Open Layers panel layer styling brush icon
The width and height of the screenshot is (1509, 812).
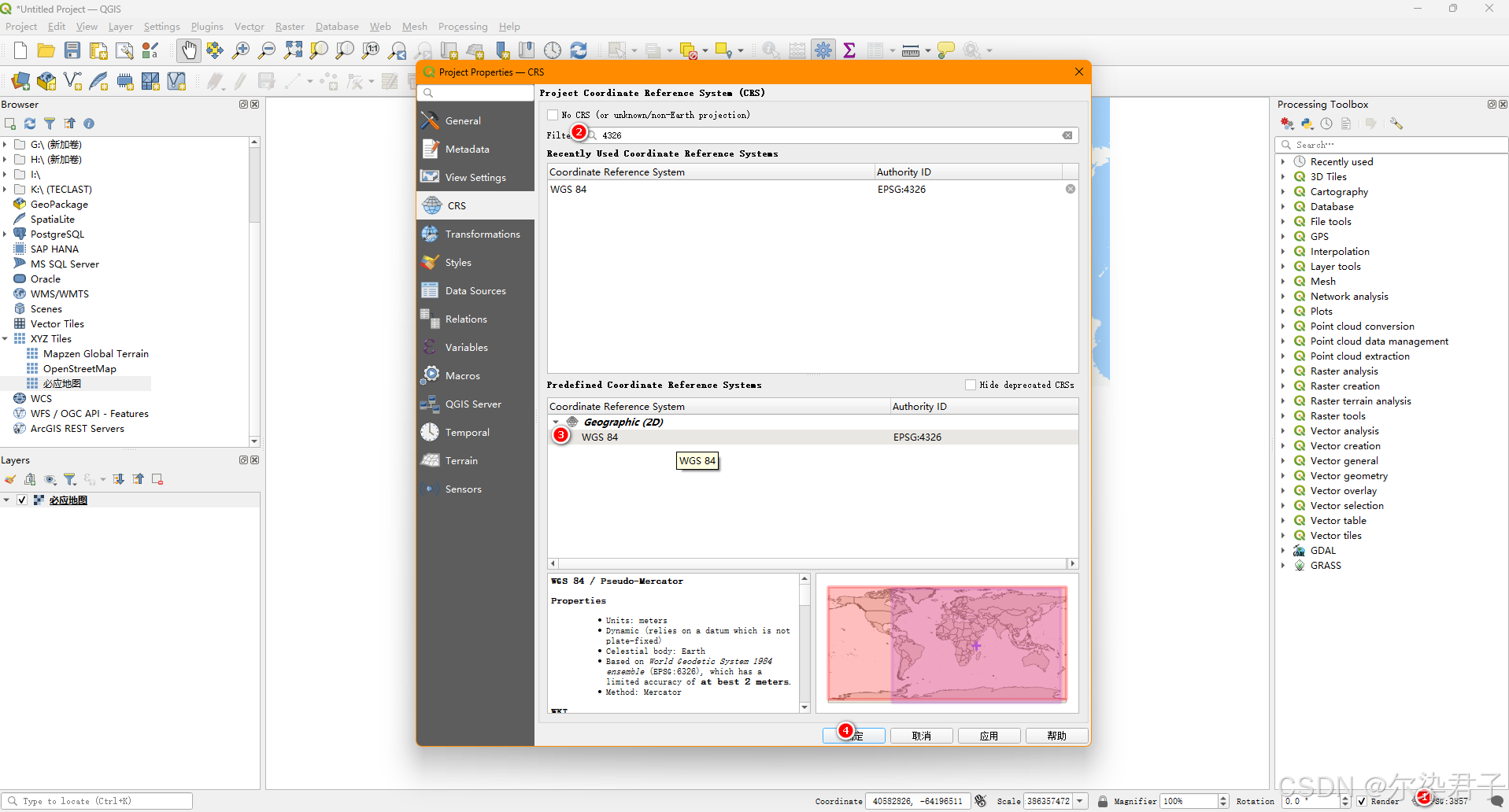point(10,479)
